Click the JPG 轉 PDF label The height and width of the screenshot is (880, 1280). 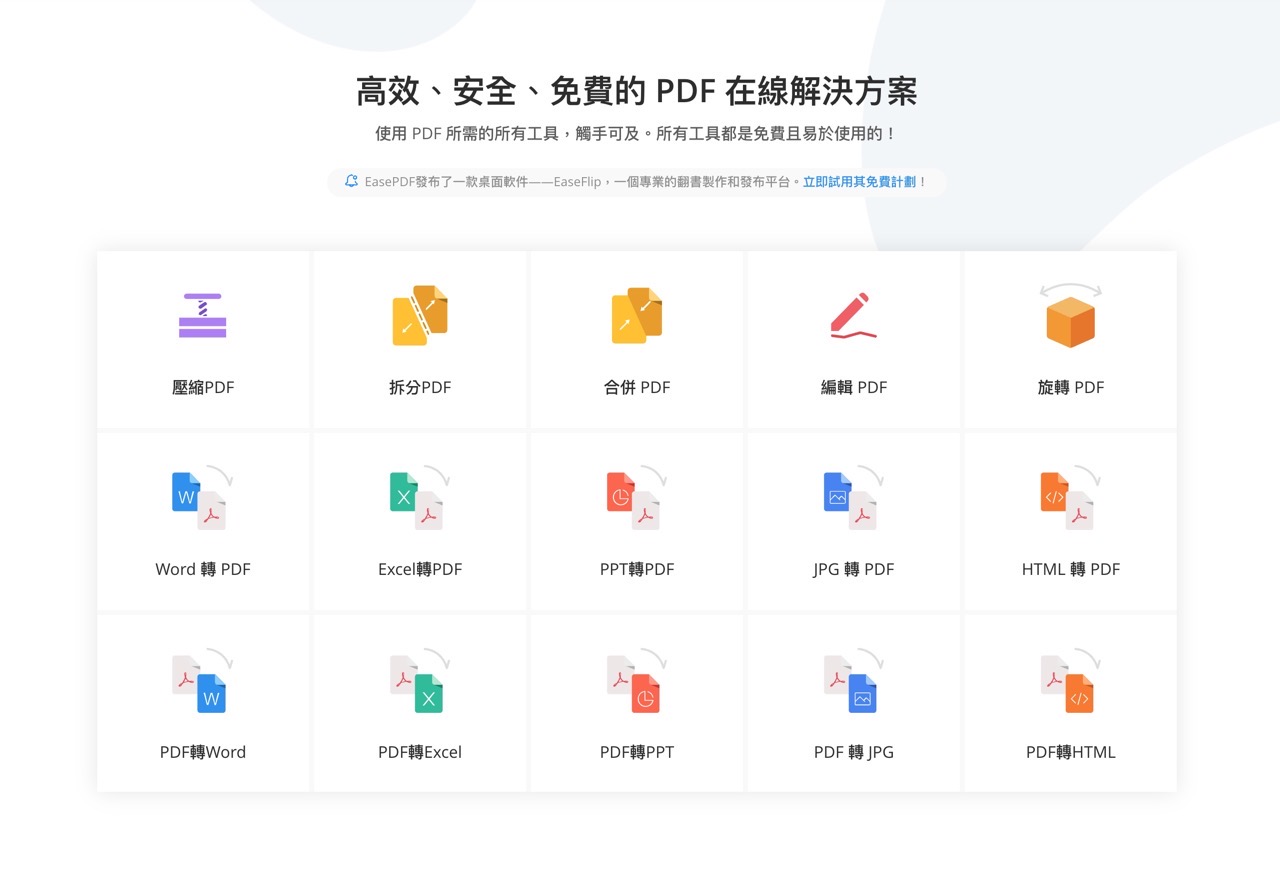click(854, 569)
